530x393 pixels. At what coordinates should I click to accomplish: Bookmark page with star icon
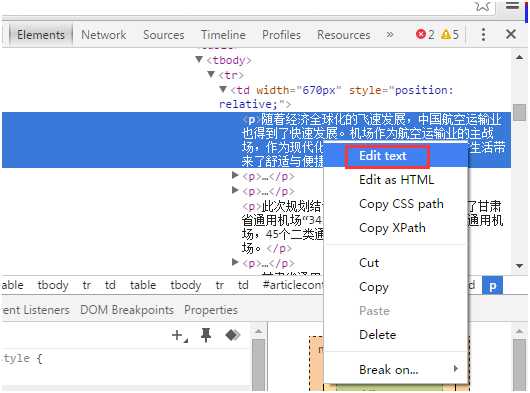click(483, 6)
